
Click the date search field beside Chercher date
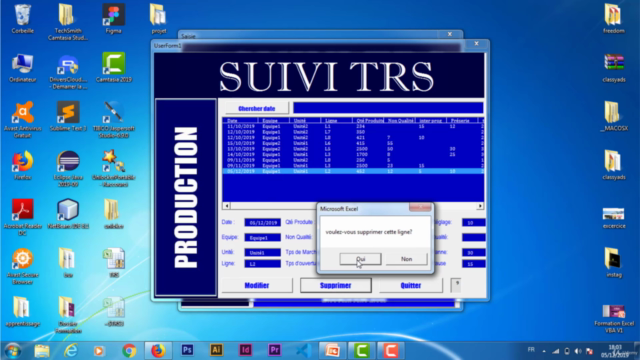388,108
